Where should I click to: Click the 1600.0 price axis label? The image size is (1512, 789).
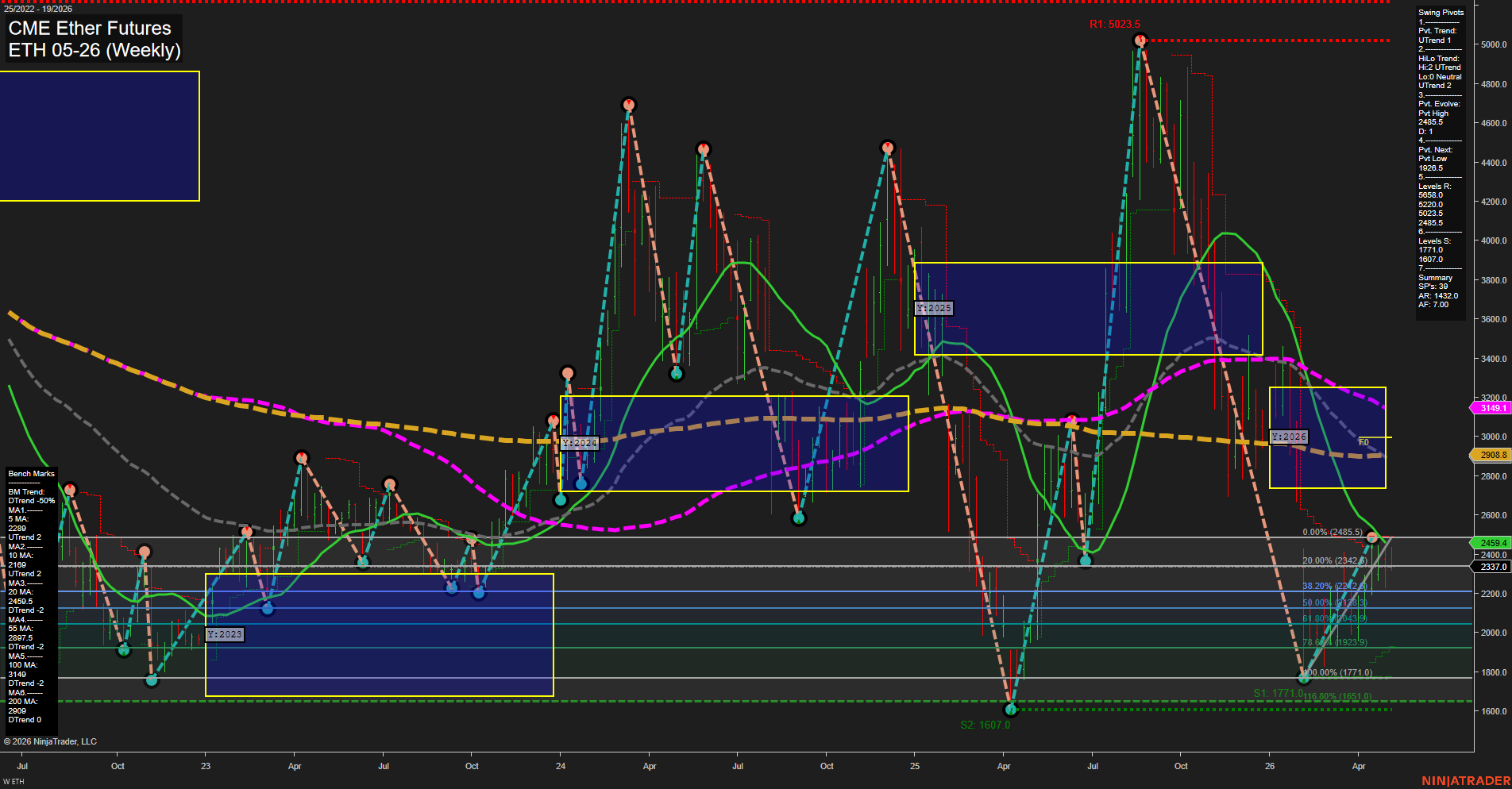(x=1494, y=711)
